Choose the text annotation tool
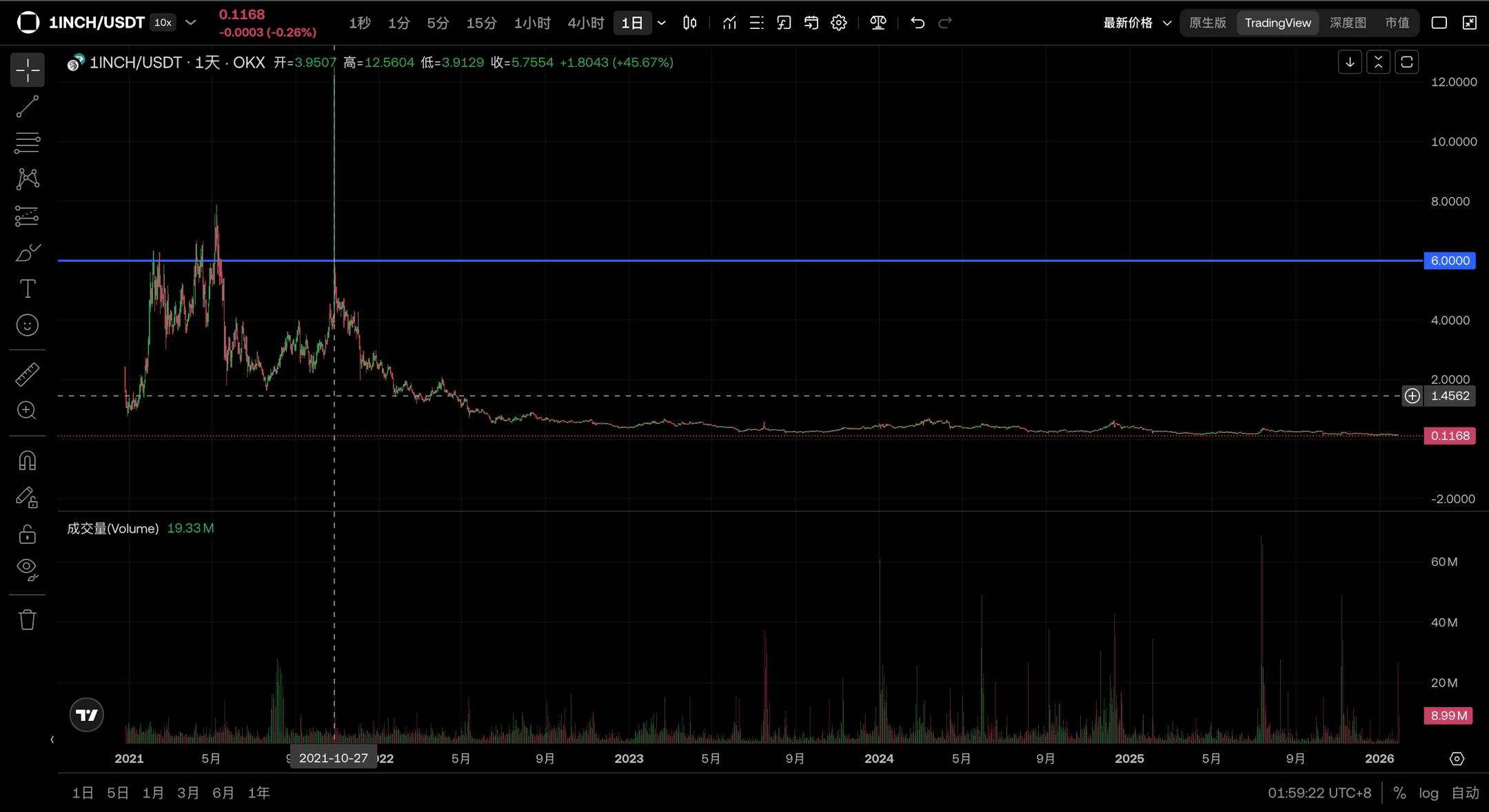1489x812 pixels. pyautogui.click(x=28, y=289)
